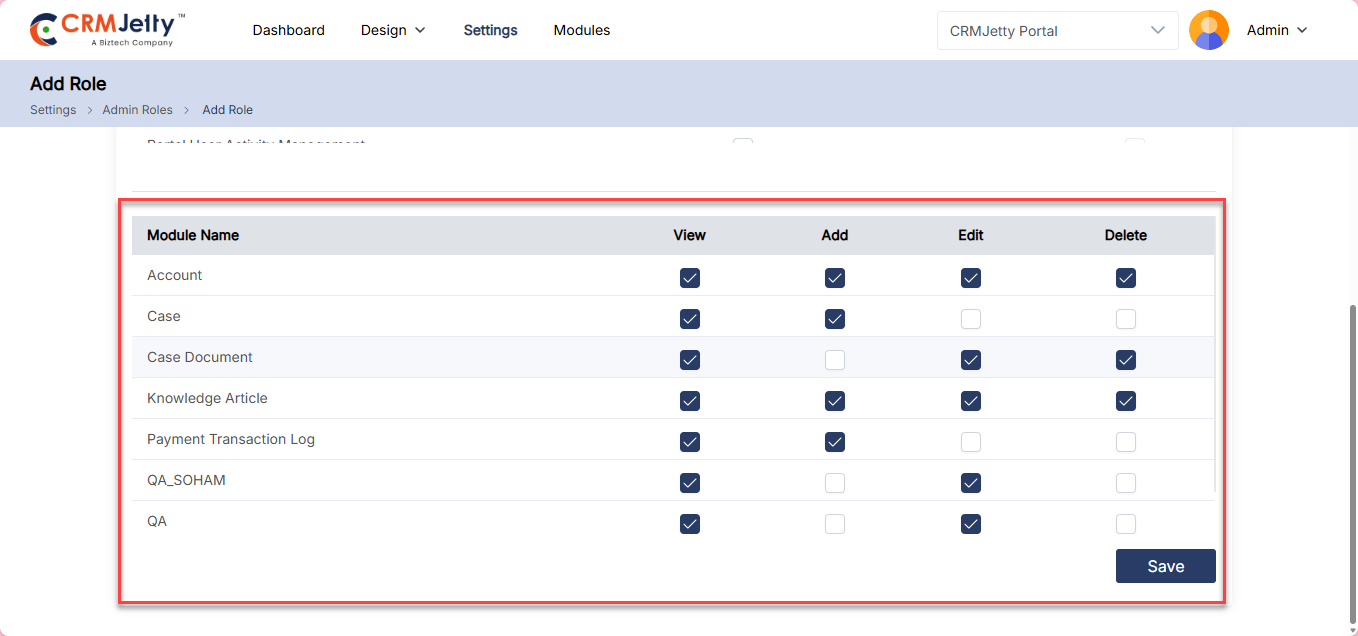Expand the Design dropdown menu

click(393, 30)
